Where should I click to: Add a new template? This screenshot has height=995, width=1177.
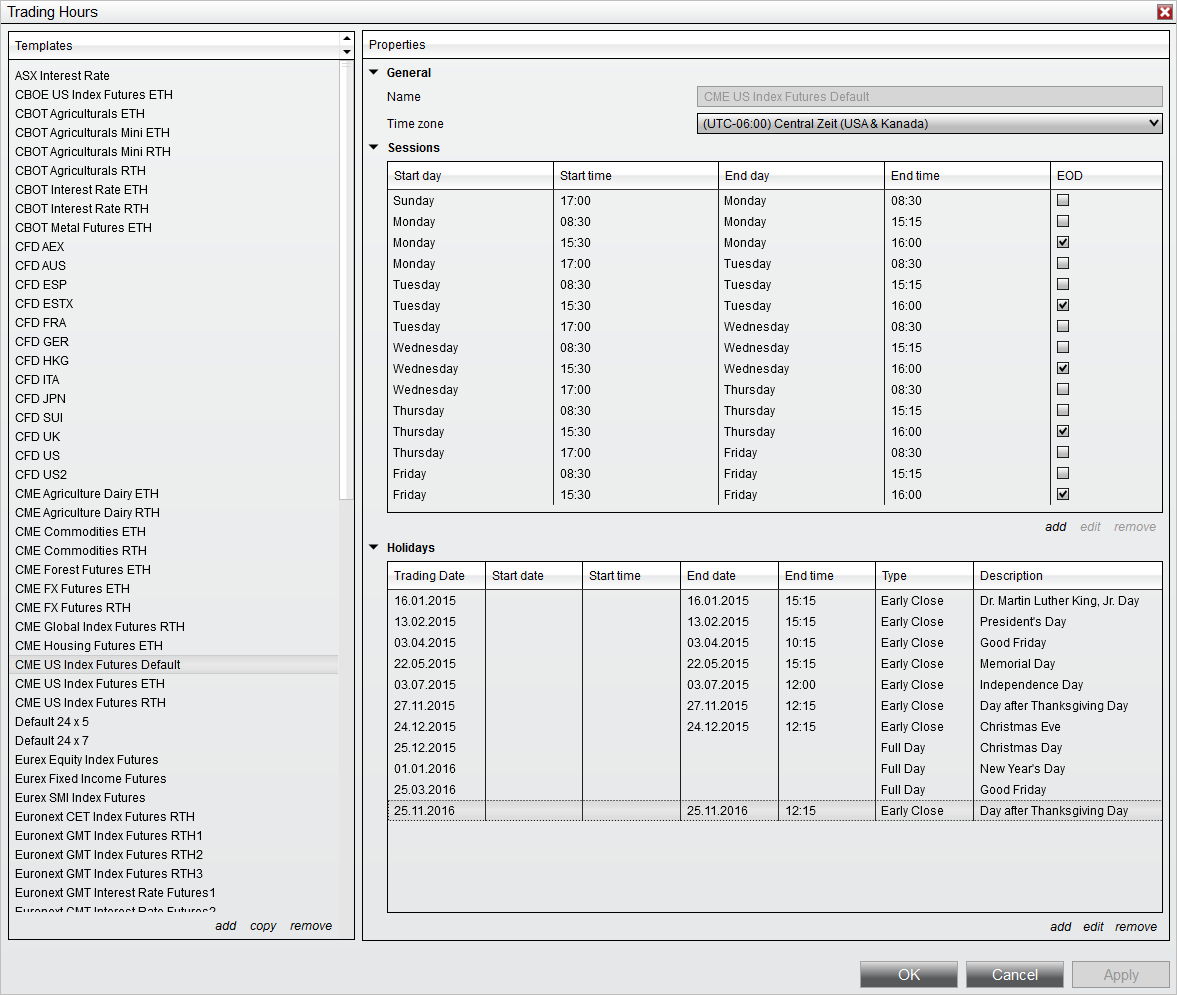point(225,926)
